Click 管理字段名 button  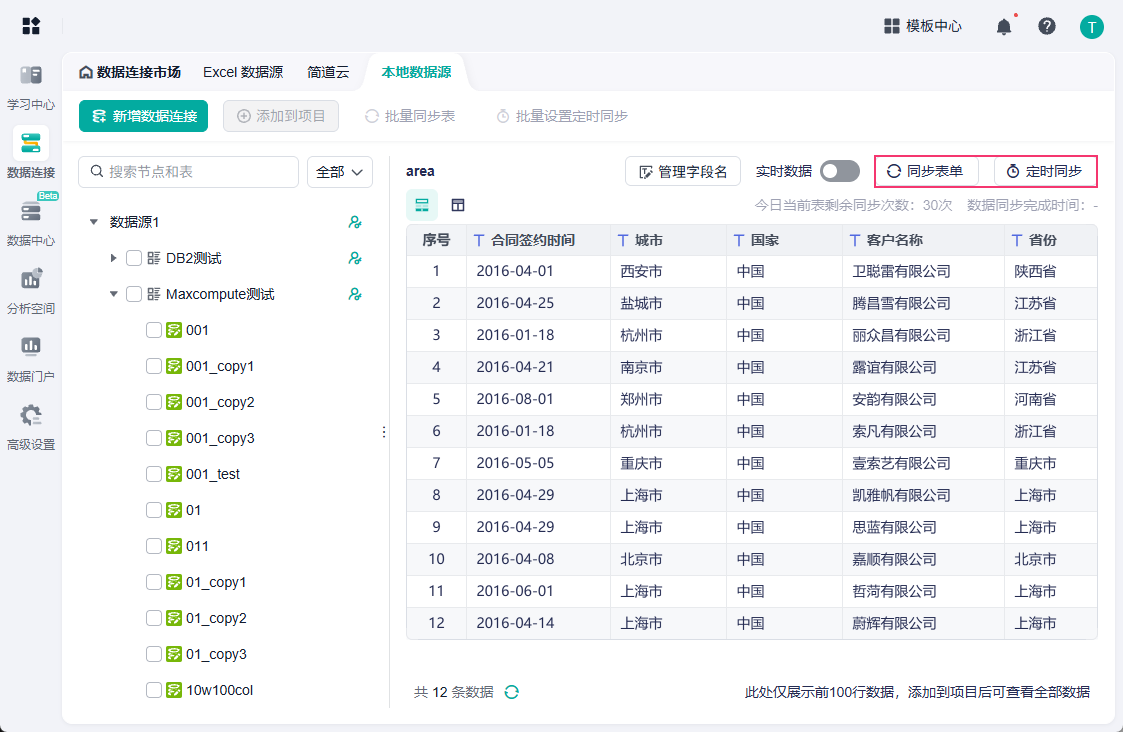tap(683, 172)
